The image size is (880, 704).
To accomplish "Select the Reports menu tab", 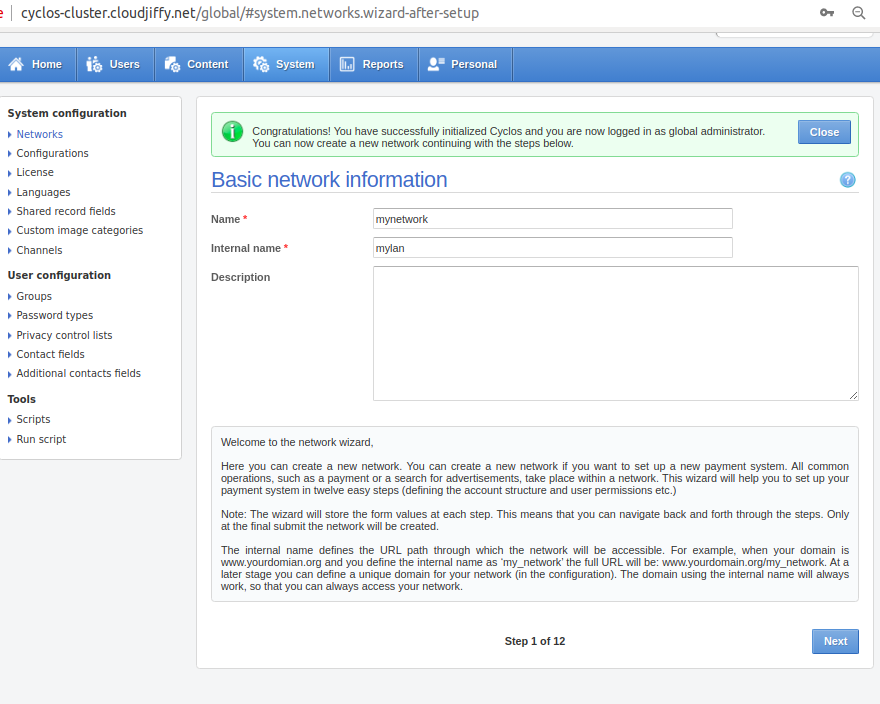I will [x=374, y=64].
